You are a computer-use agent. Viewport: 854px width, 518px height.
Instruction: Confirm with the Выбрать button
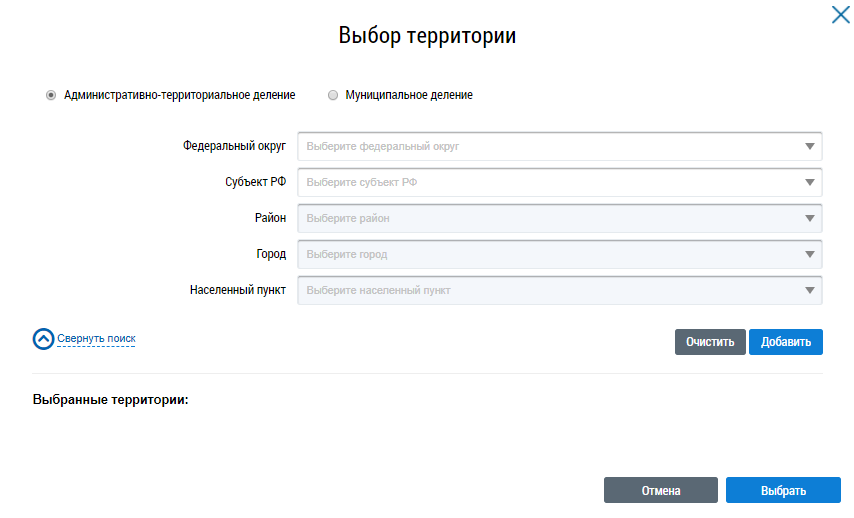click(782, 491)
